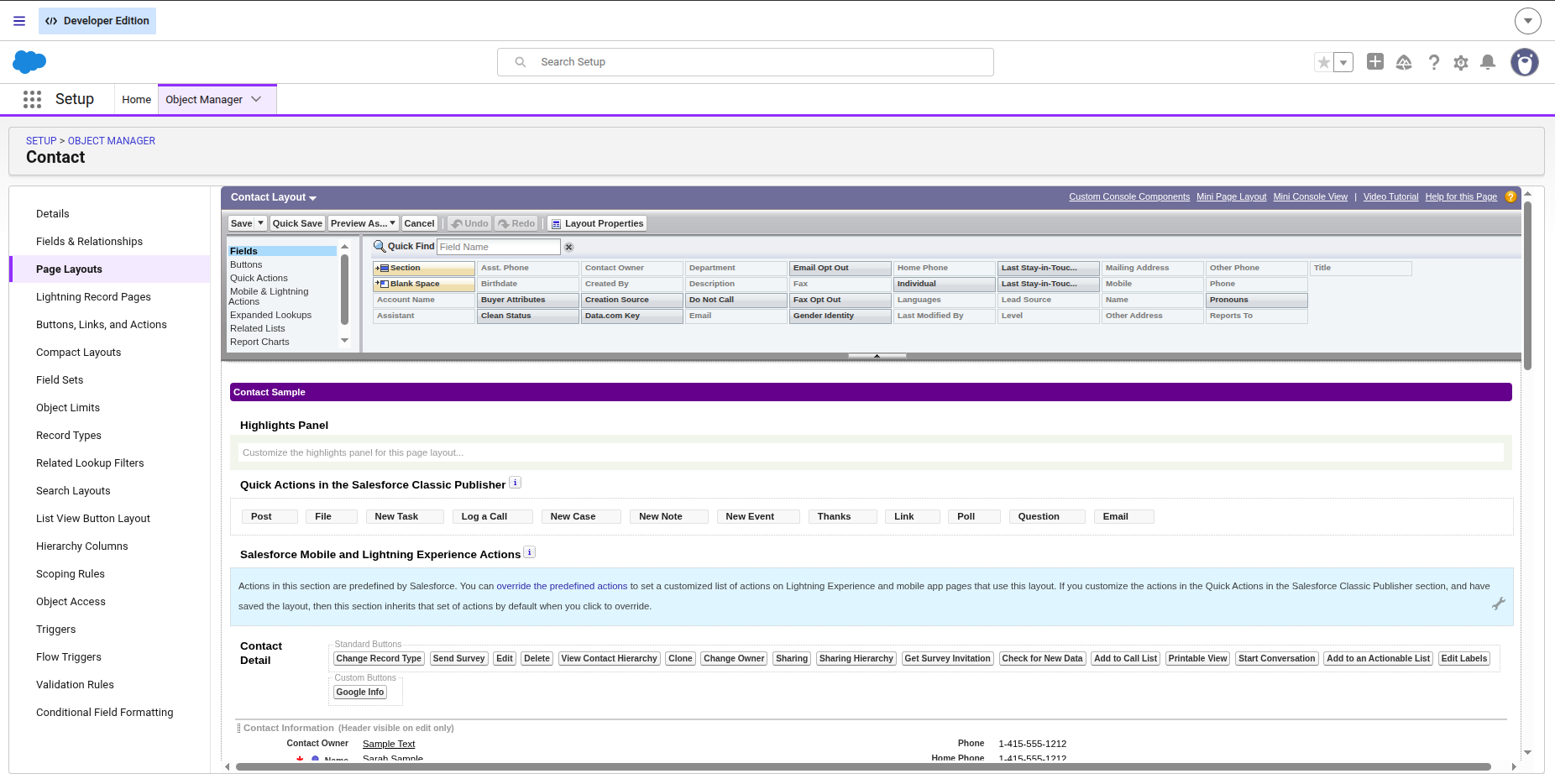Click the wrench override icon
The image size is (1555, 784).
1499,604
